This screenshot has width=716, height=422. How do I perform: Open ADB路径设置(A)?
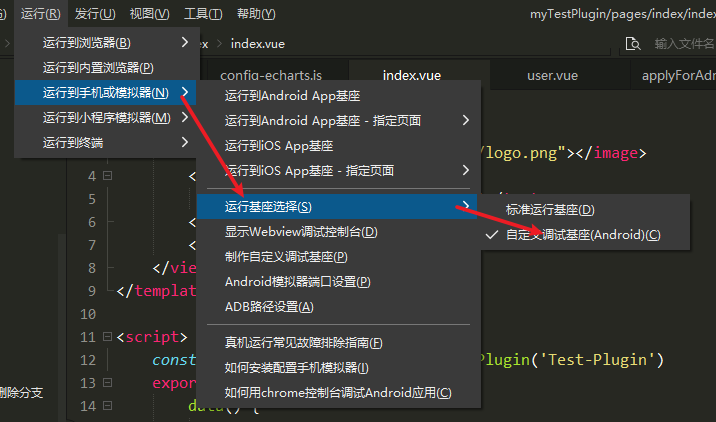pyautogui.click(x=338, y=306)
